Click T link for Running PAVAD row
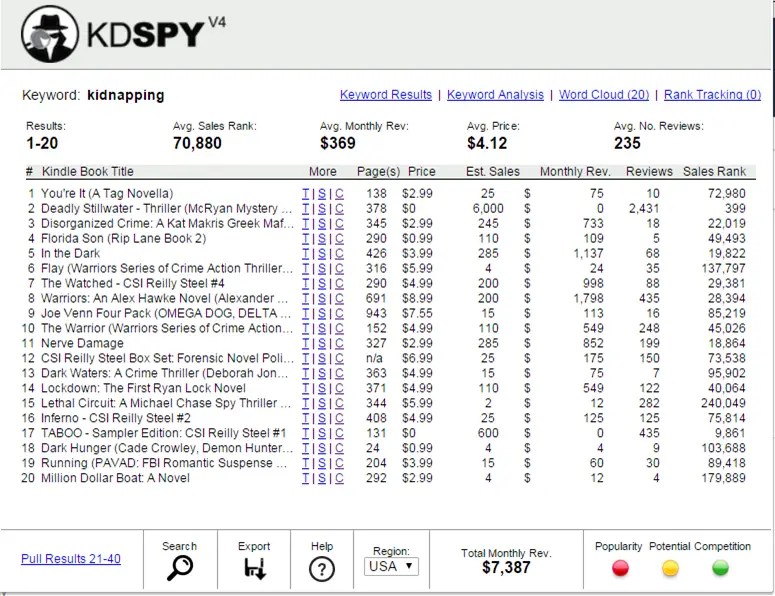775x596 pixels. [305, 463]
